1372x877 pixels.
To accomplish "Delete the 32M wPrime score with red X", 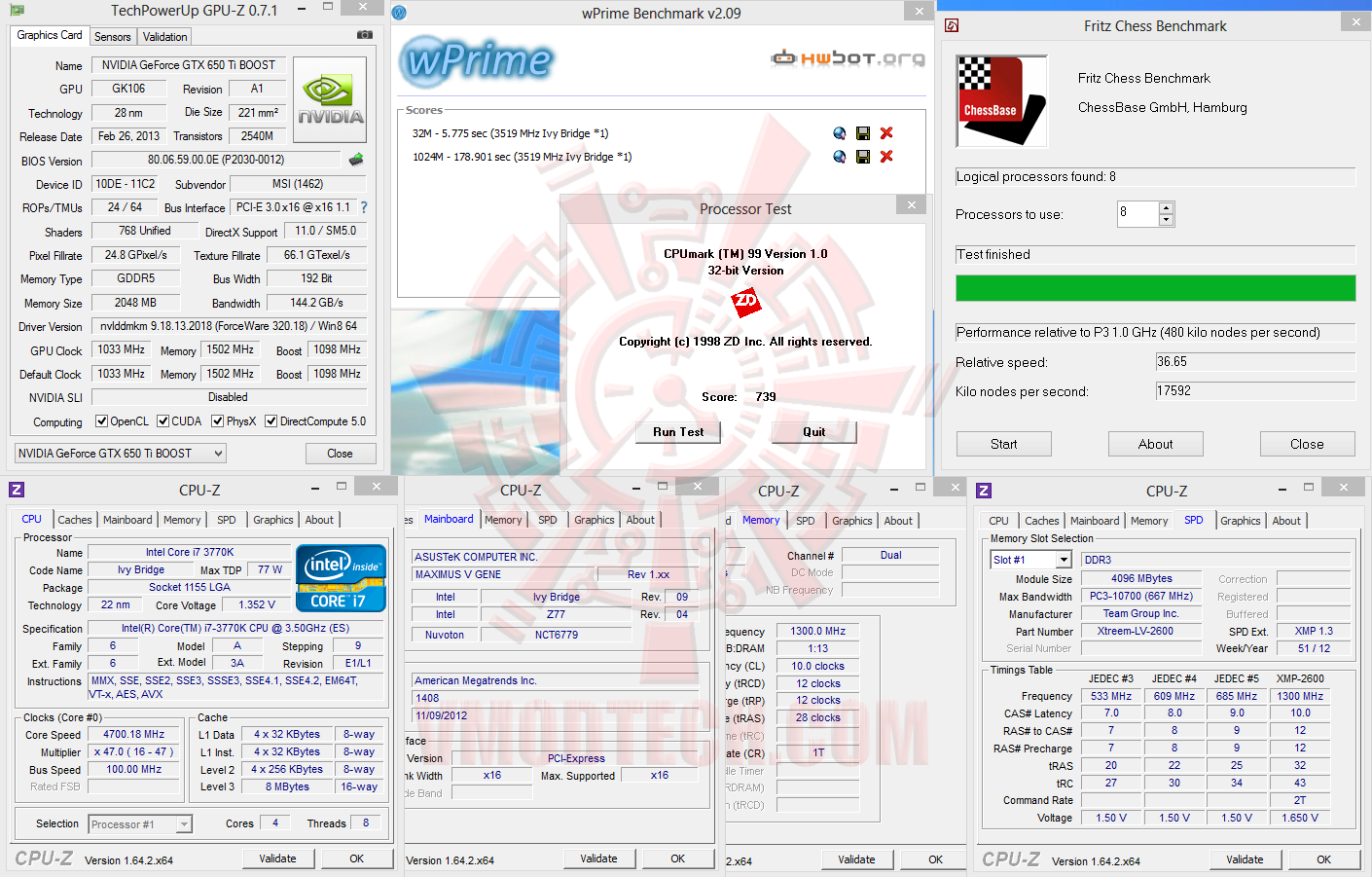I will [x=886, y=133].
